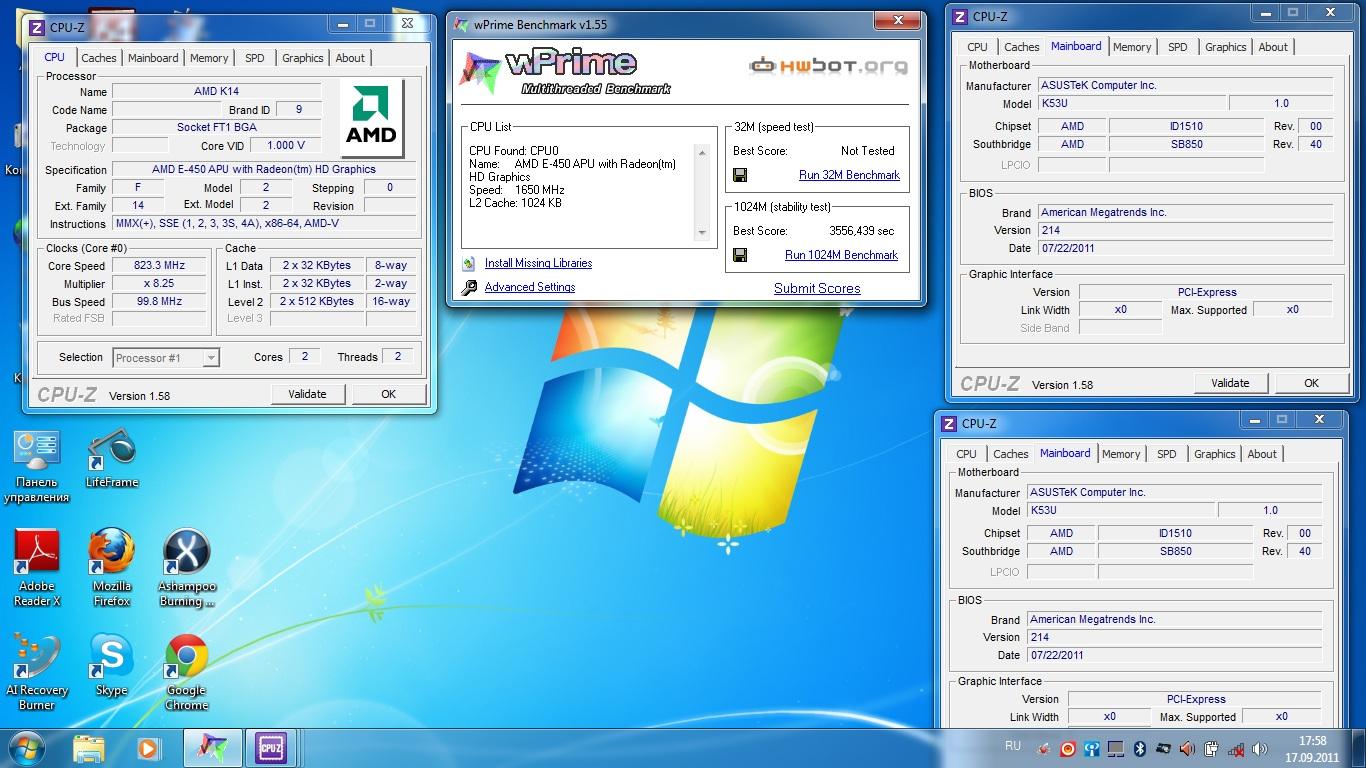
Task: Click the clock showing 17:58
Action: coord(1312,741)
